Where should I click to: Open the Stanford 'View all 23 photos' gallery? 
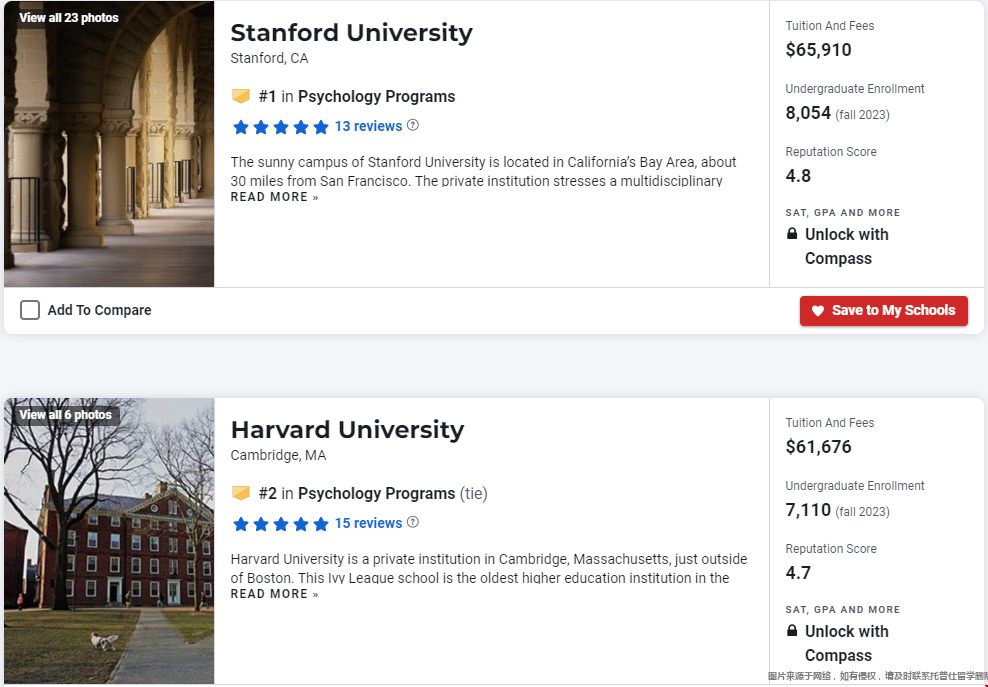(69, 18)
